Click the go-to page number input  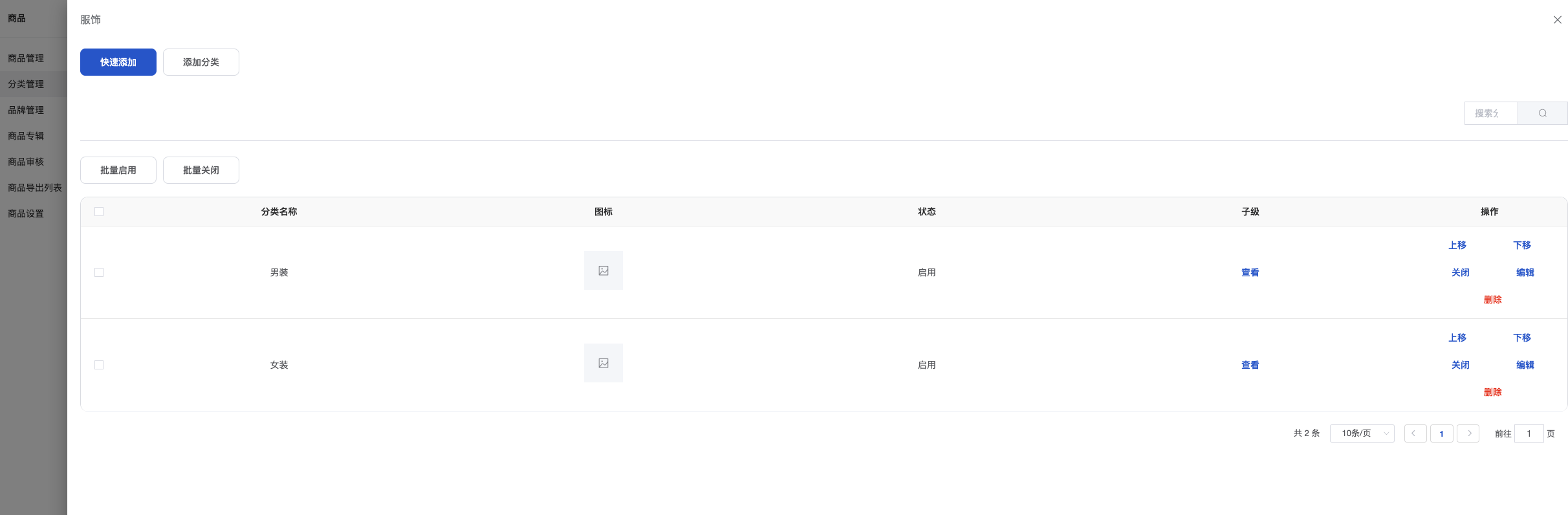coord(1529,433)
